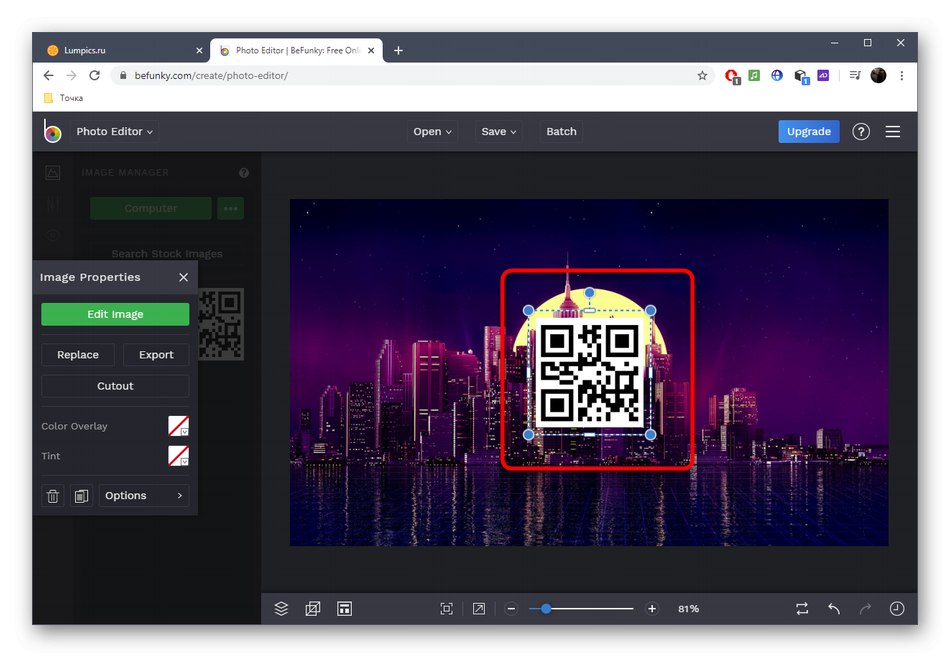Click the fullscreen expand icon

coord(479,609)
